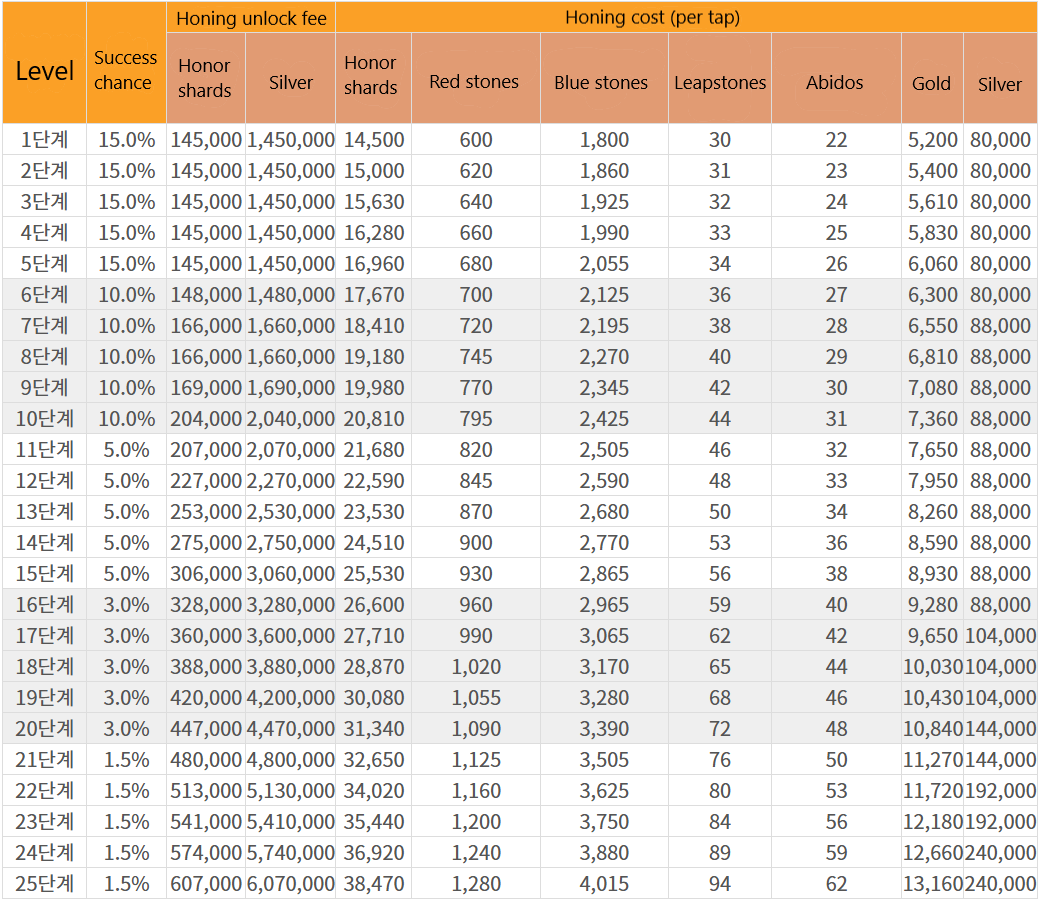
Task: Click unlock honor shards 447,000
Action: click(x=206, y=728)
